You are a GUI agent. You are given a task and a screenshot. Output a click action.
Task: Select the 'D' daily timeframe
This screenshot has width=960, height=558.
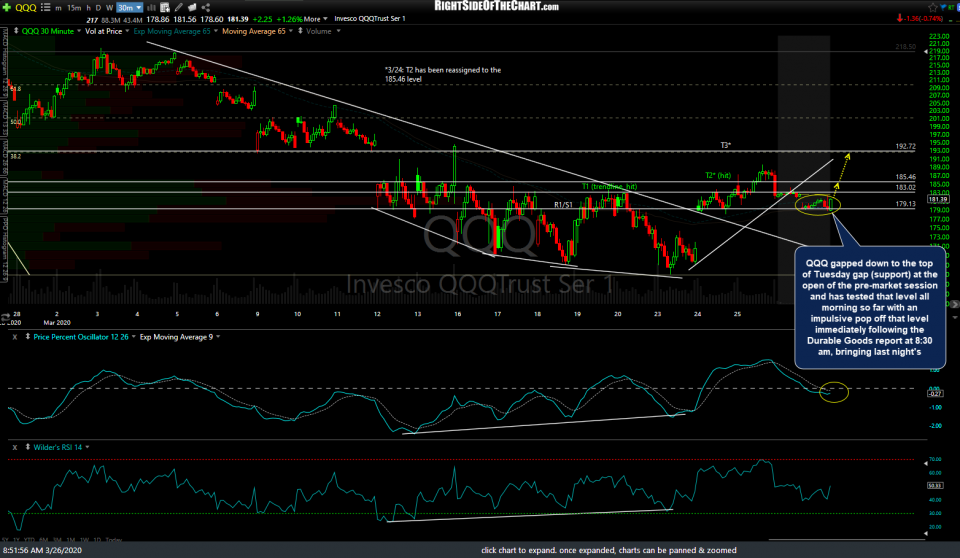[x=99, y=8]
